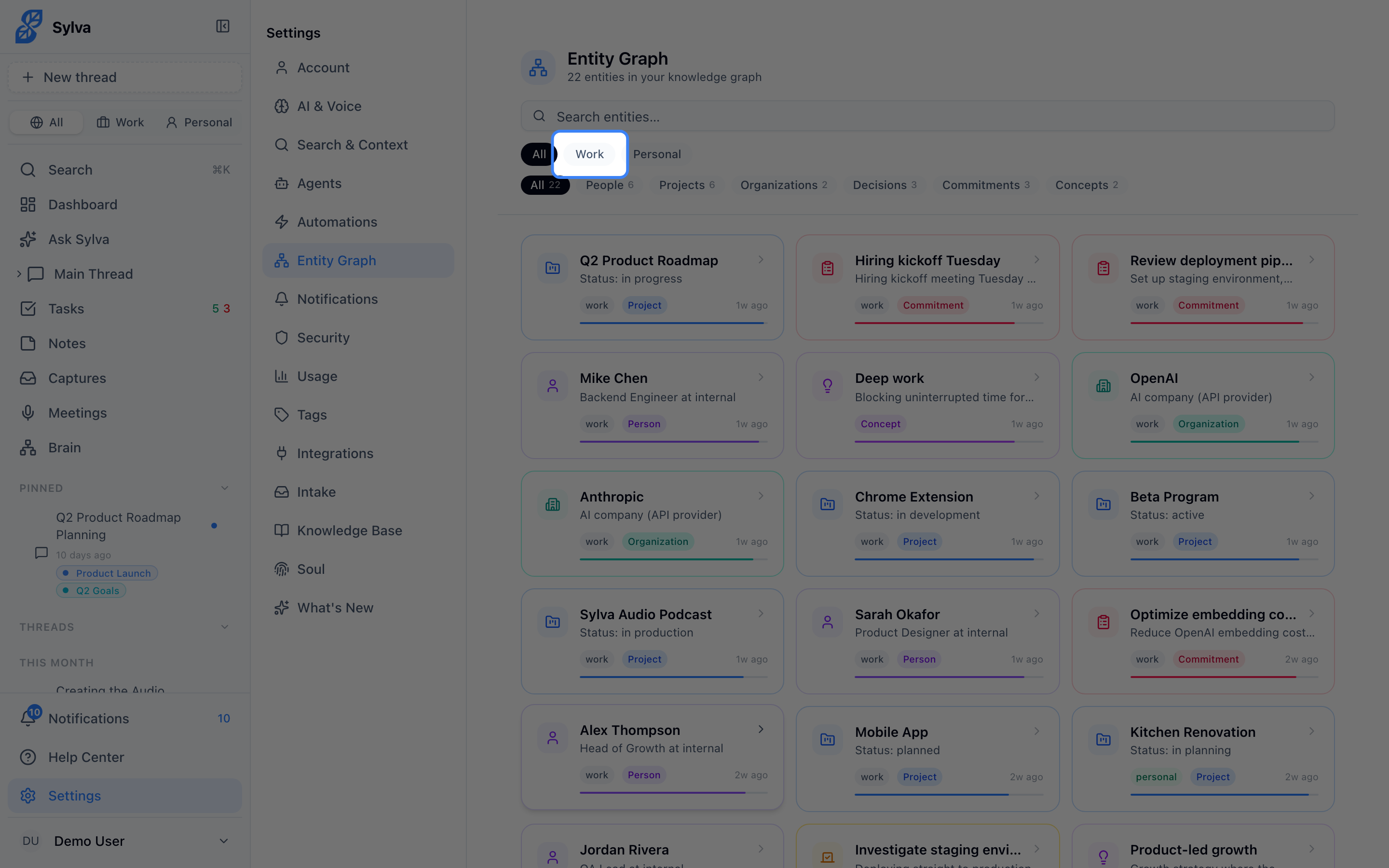Switch sidebar scope to All

[46, 122]
